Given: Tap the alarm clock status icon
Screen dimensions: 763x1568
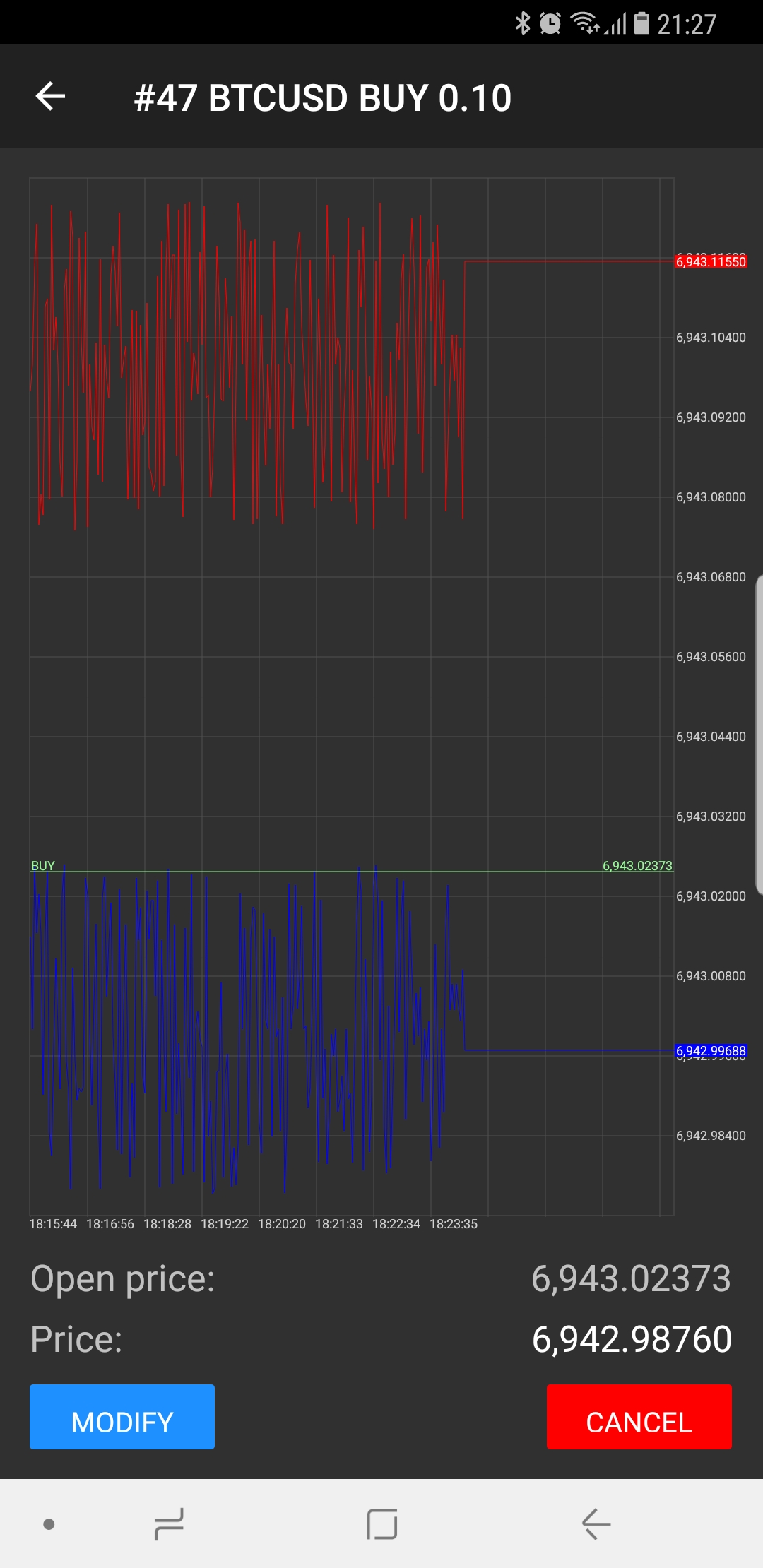Looking at the screenshot, I should click(550, 23).
